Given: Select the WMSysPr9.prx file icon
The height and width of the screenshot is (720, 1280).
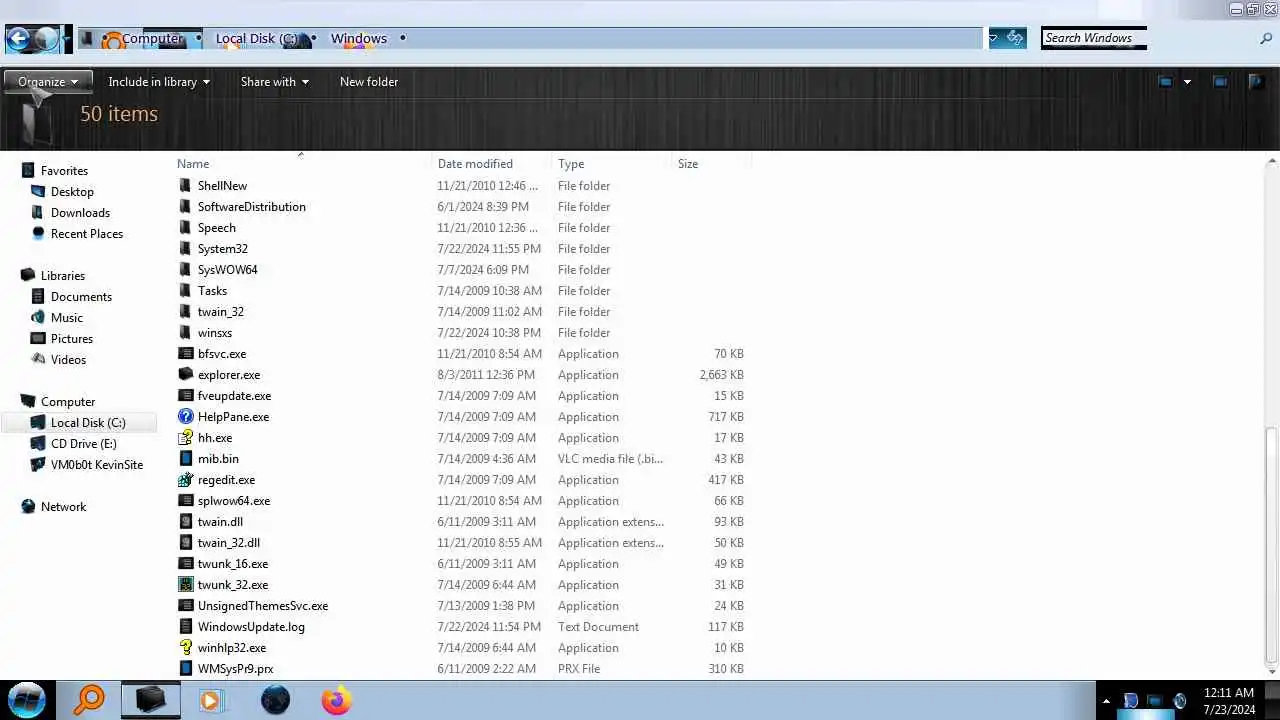Looking at the screenshot, I should [x=185, y=669].
